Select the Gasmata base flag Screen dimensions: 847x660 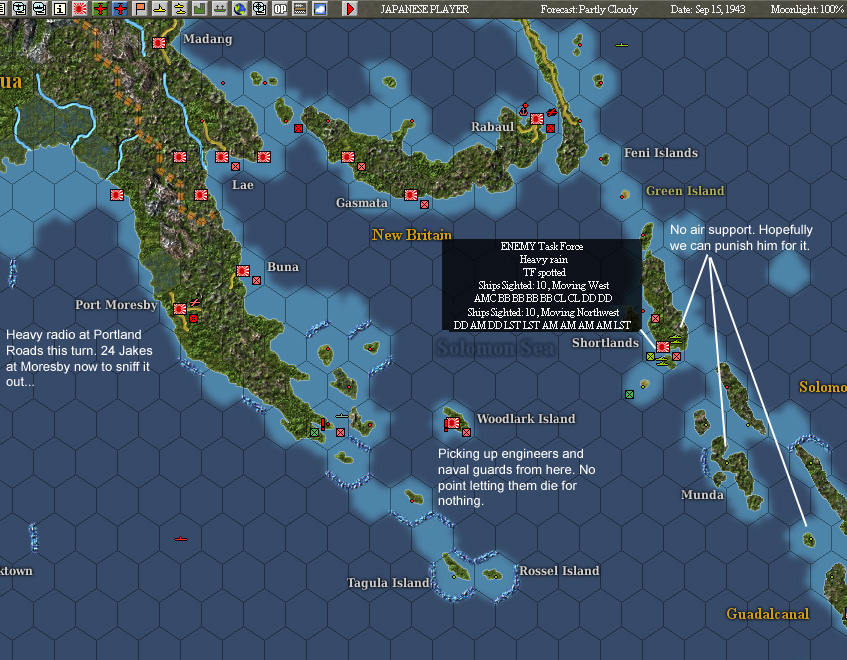point(411,195)
